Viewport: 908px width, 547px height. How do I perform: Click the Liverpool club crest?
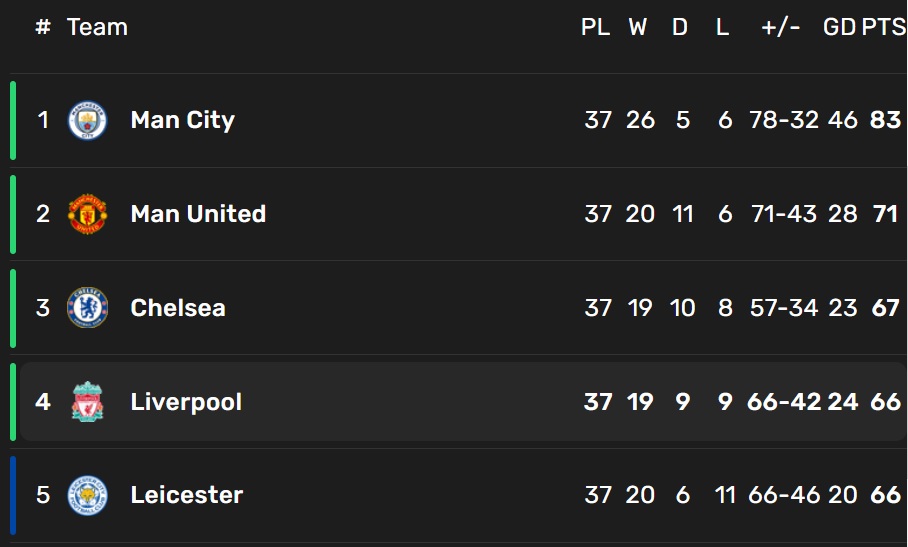point(87,402)
